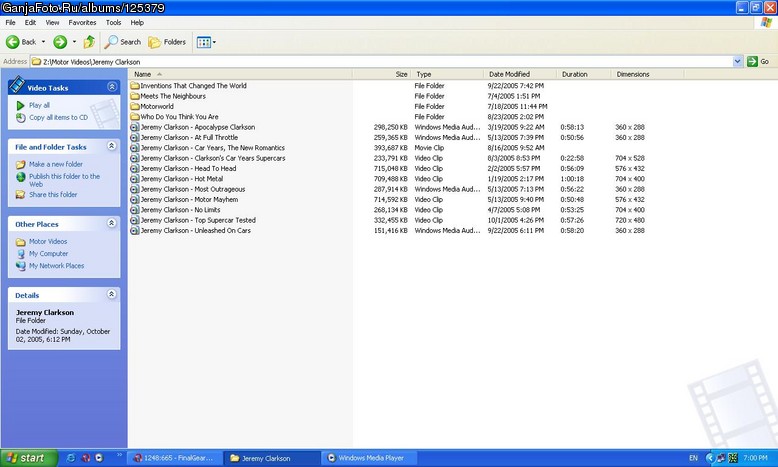The image size is (778, 467).
Task: Click Make a new folder link
Action: pyautogui.click(x=56, y=164)
